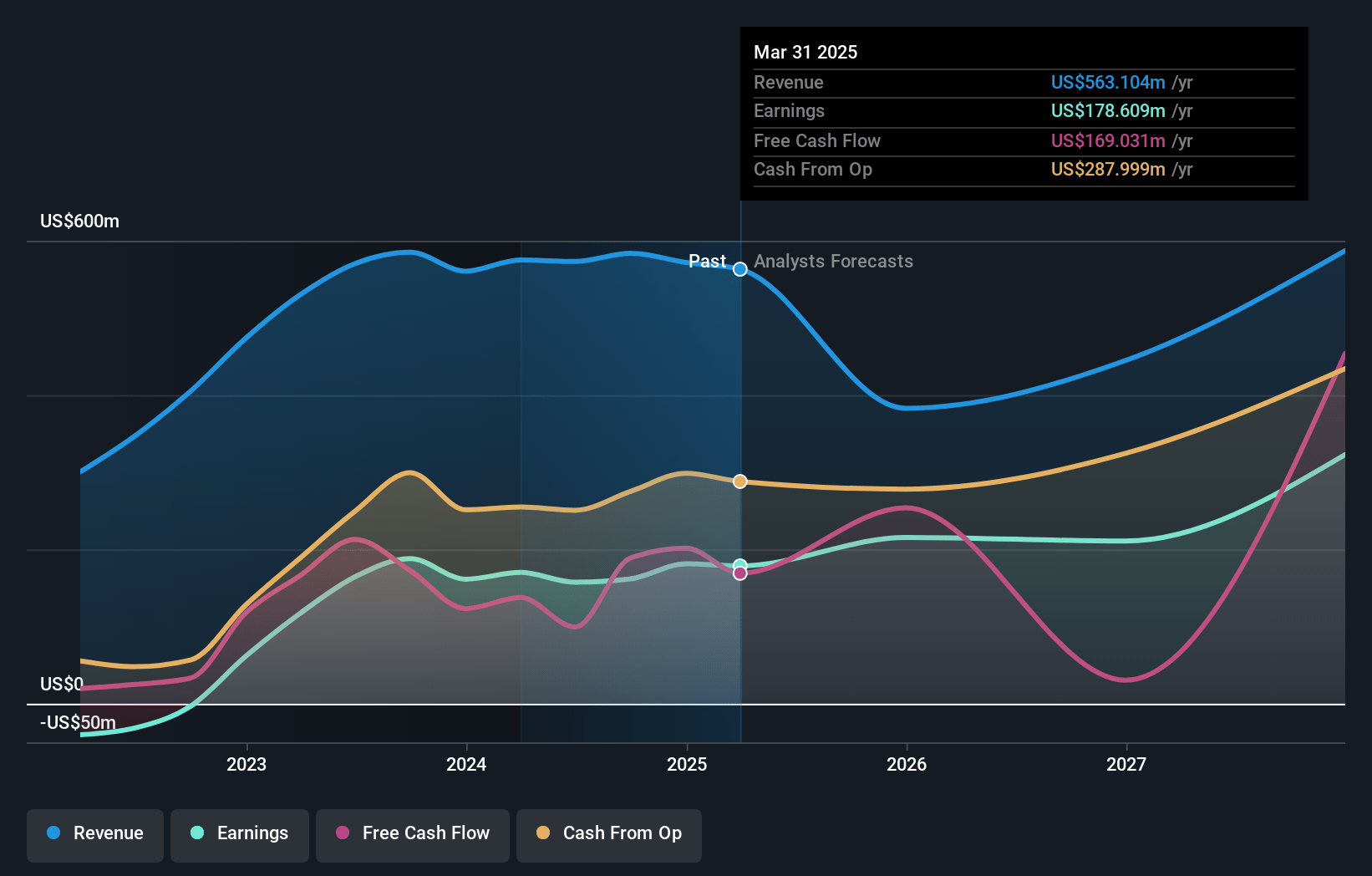Click the Free Cash Flow value US$169.031m
1372x876 pixels.
(x=1108, y=140)
